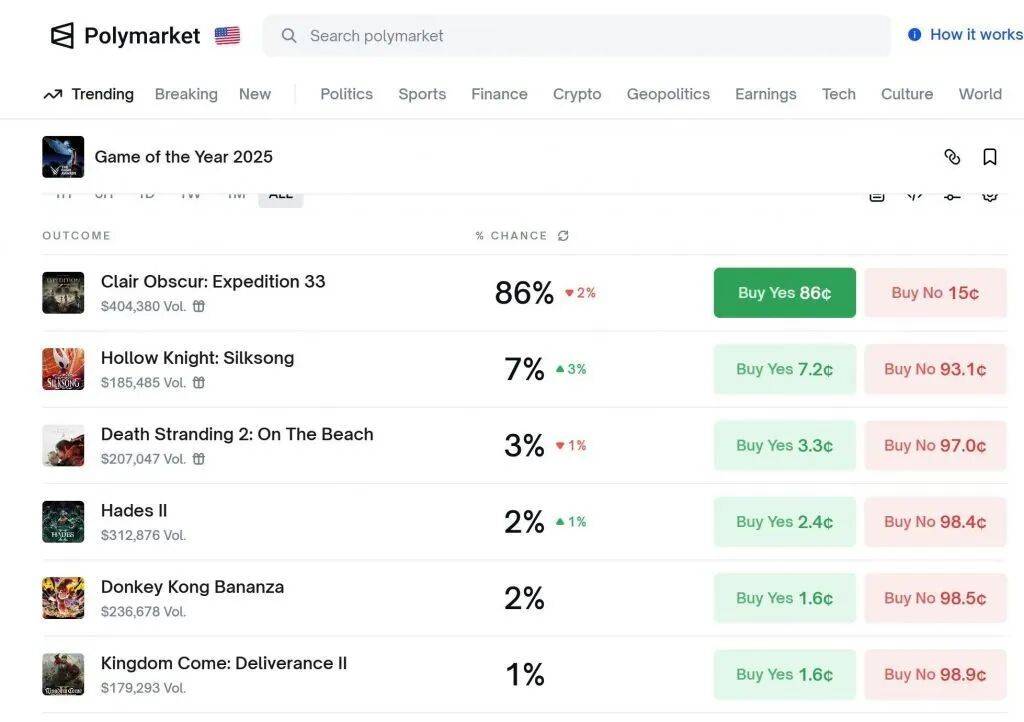The image size is (1024, 722).
Task: Click the info icon beside How it works
Action: [914, 35]
